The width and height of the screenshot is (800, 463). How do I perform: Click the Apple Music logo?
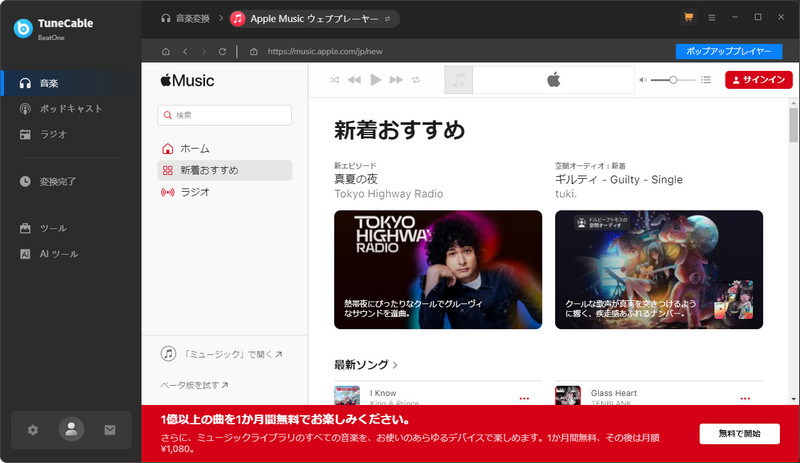tap(187, 80)
